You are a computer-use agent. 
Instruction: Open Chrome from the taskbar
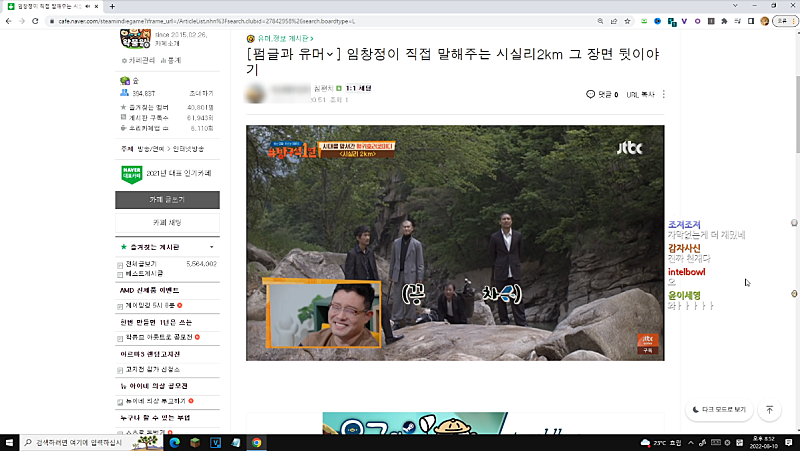[x=256, y=442]
